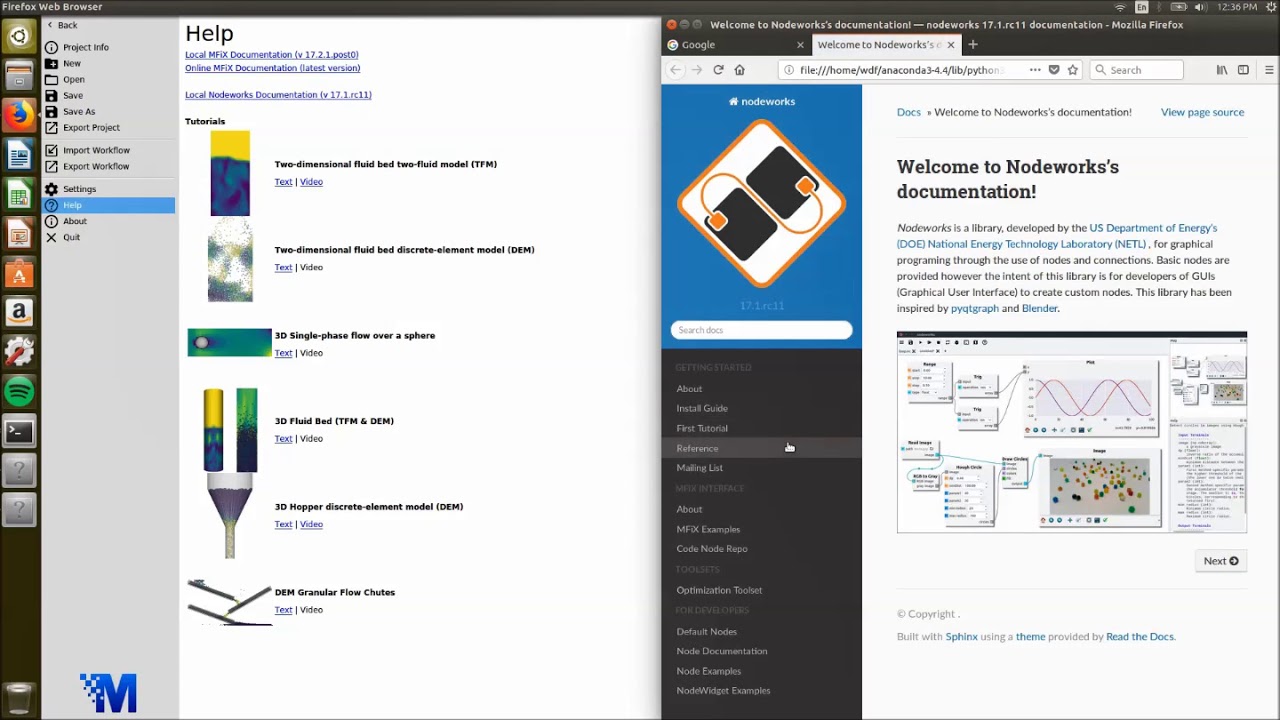Open First Tutorial in docs sidebar
The height and width of the screenshot is (720, 1280).
pos(702,428)
